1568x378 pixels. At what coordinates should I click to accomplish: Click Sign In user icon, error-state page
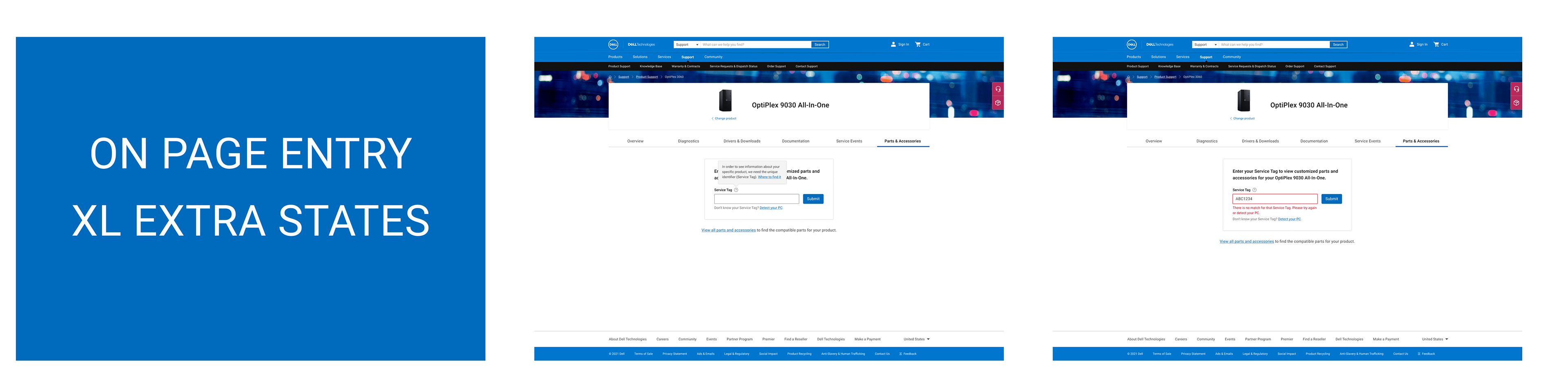coord(1412,45)
